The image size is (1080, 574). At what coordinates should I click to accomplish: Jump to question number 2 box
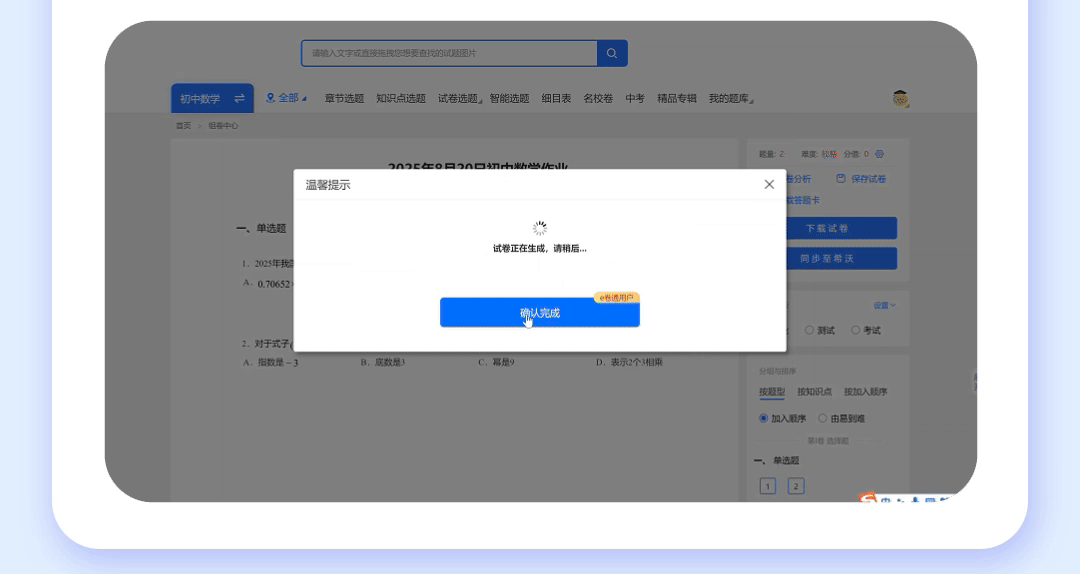[796, 486]
